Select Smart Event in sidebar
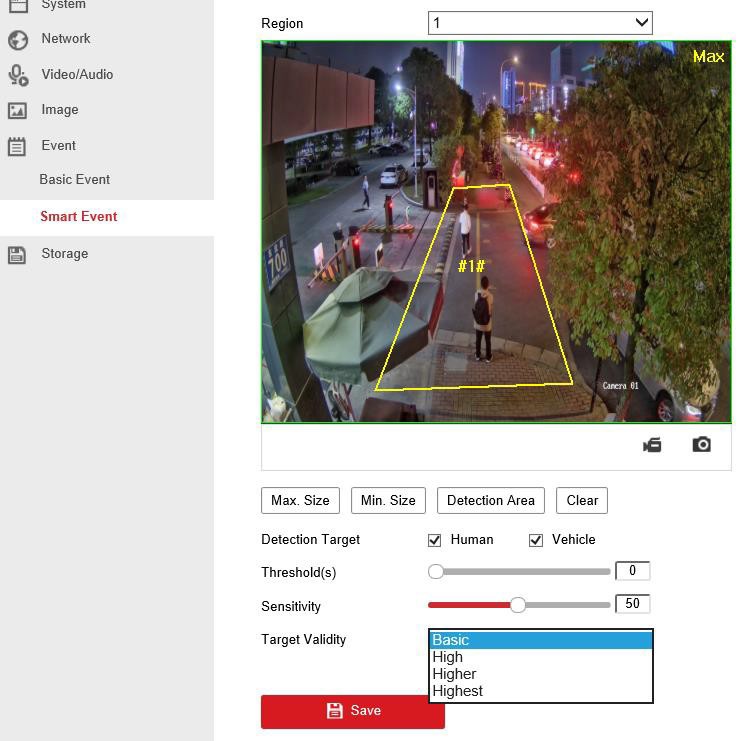 [x=79, y=217]
